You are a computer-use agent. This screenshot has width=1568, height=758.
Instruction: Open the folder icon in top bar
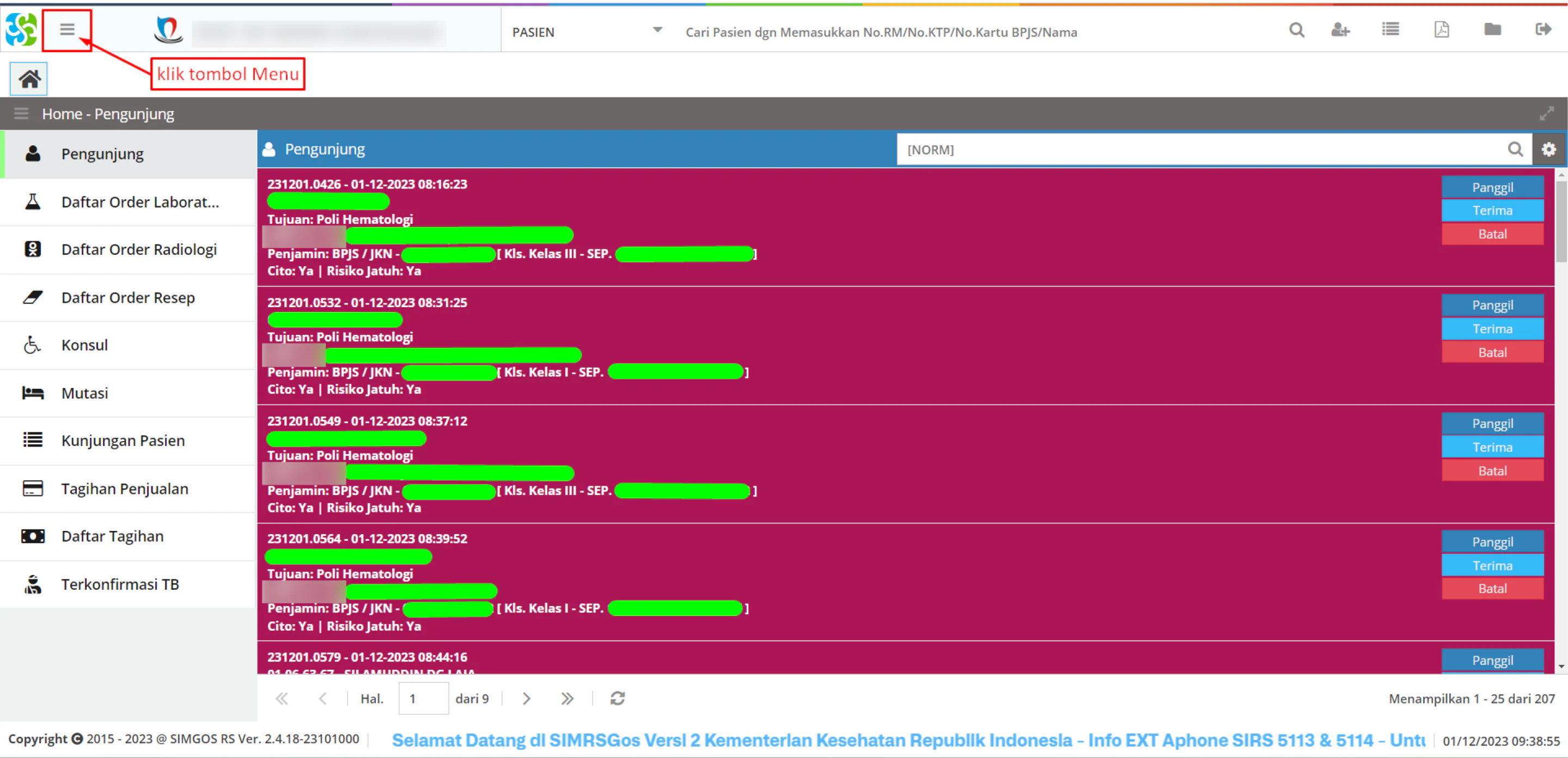1492,29
